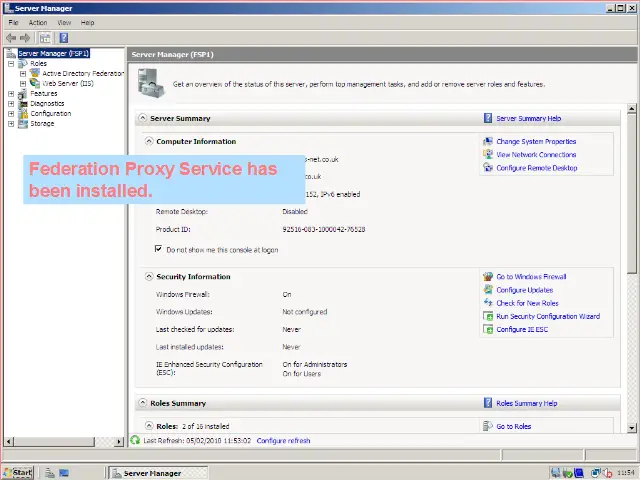Screen dimensions: 640x480
Task: Click the Diagnostics node icon
Action: pyautogui.click(x=23, y=104)
